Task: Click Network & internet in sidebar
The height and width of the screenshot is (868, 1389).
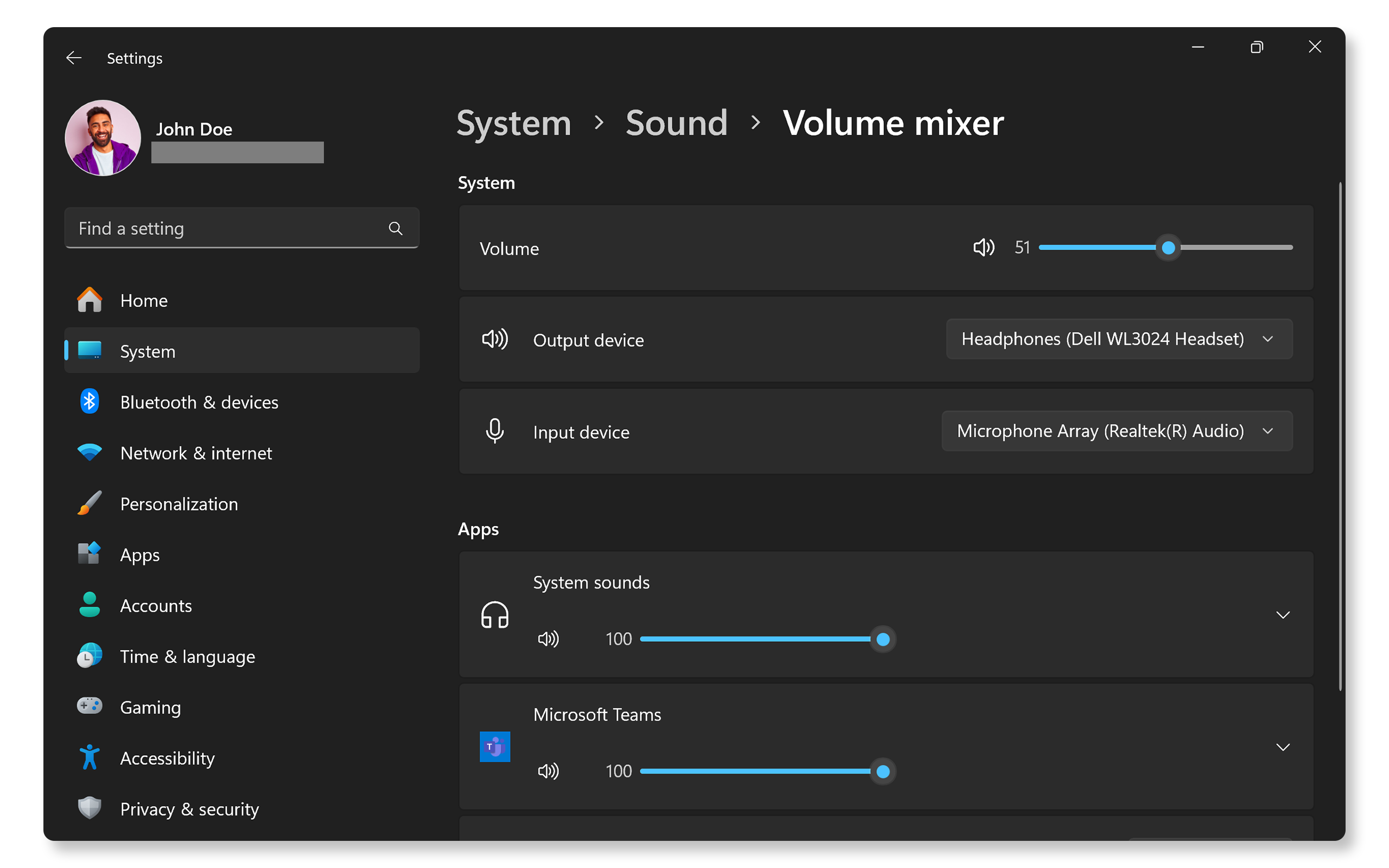Action: (196, 453)
